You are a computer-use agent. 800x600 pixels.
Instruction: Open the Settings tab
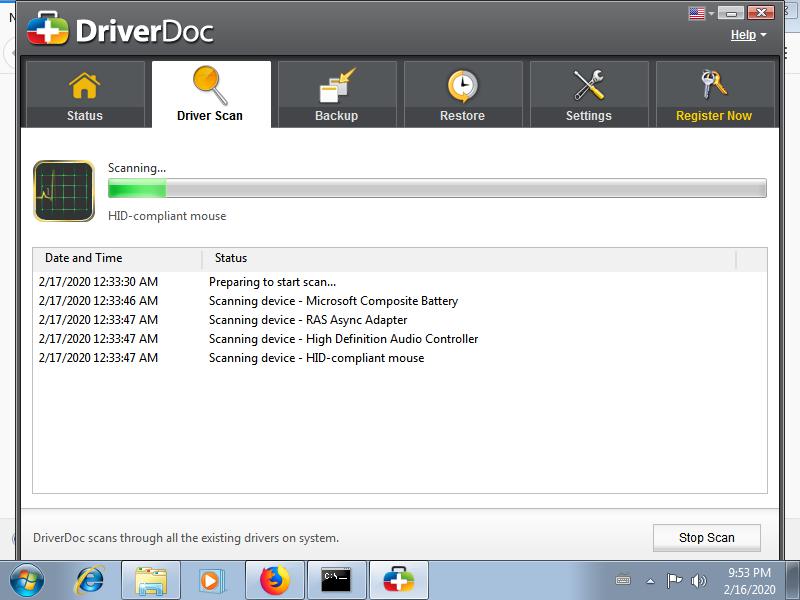point(589,94)
